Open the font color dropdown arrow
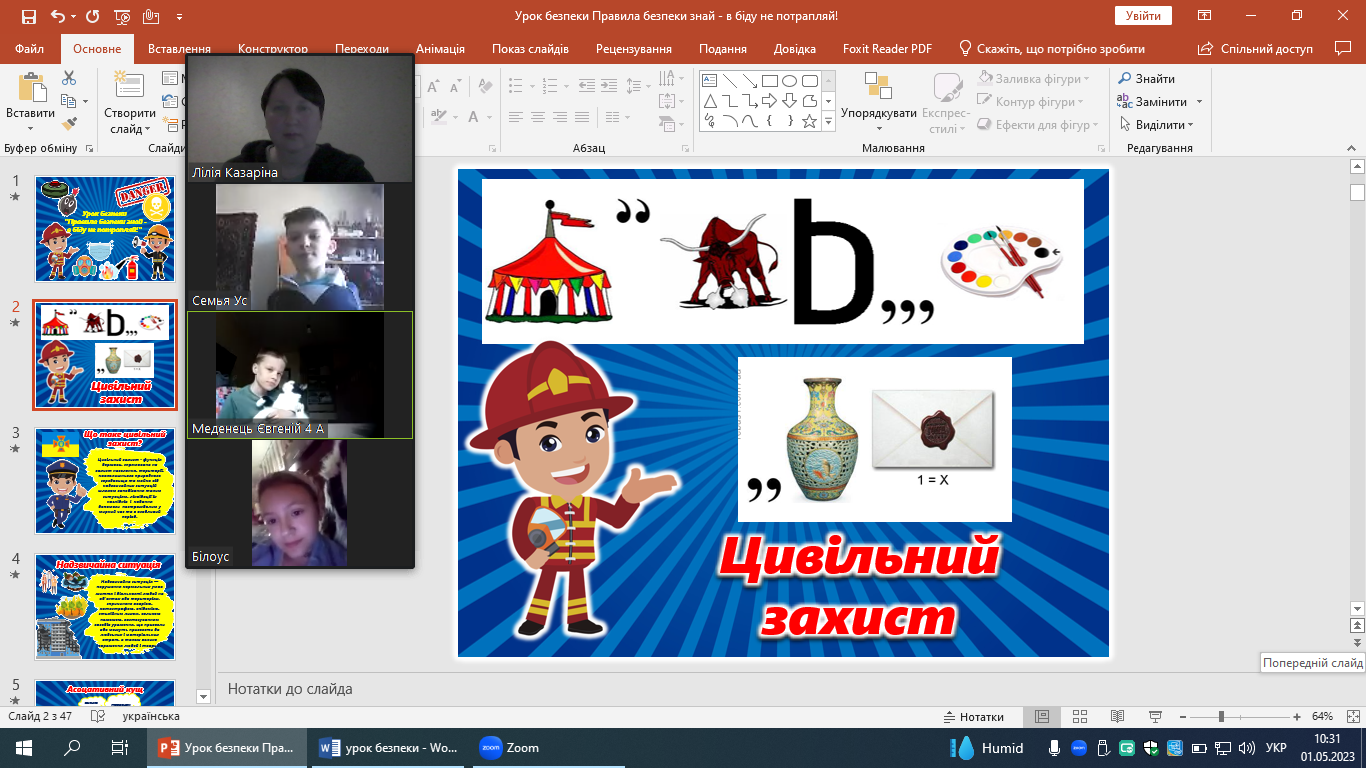 pyautogui.click(x=489, y=117)
